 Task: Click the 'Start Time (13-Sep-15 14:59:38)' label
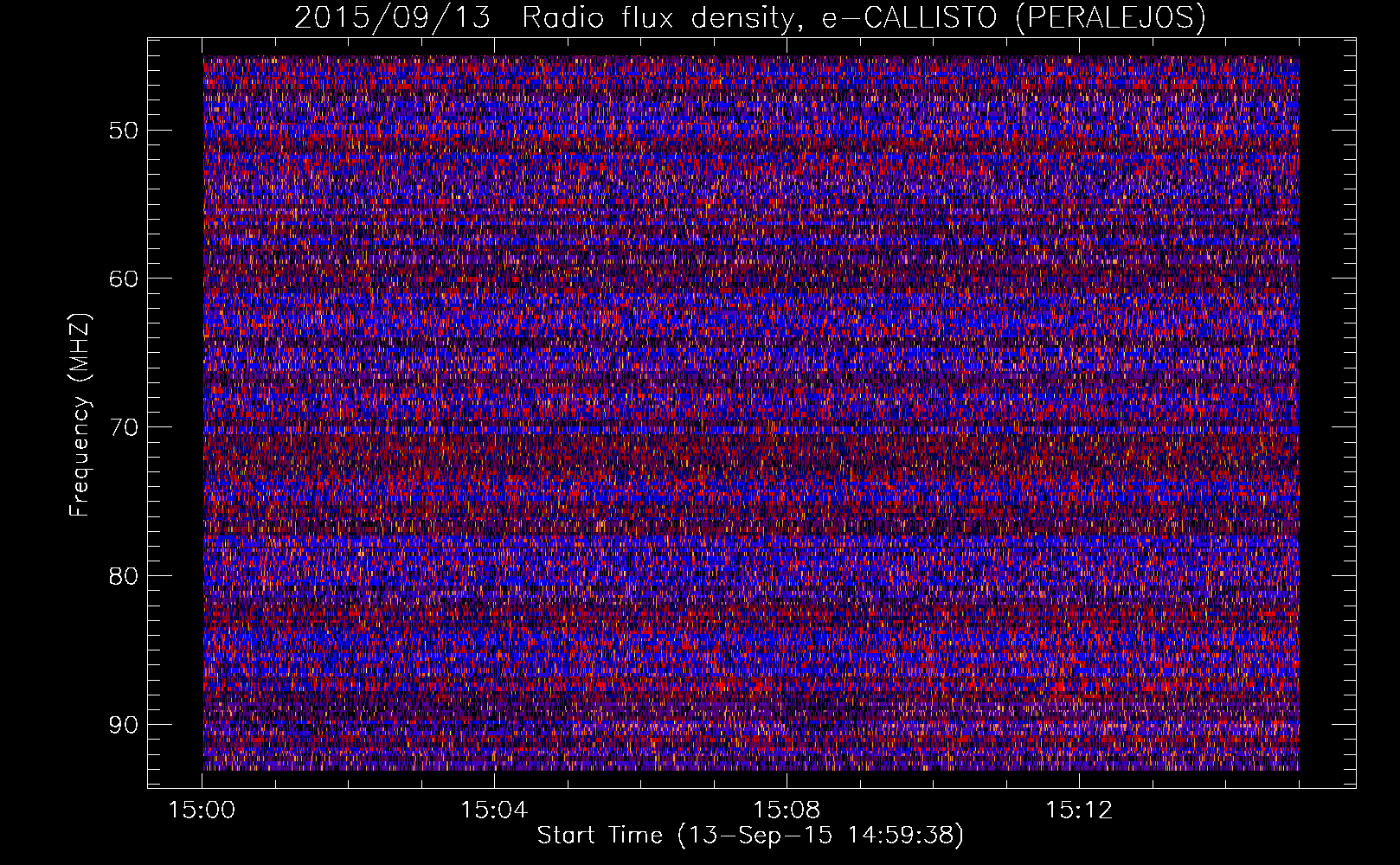(x=750, y=836)
